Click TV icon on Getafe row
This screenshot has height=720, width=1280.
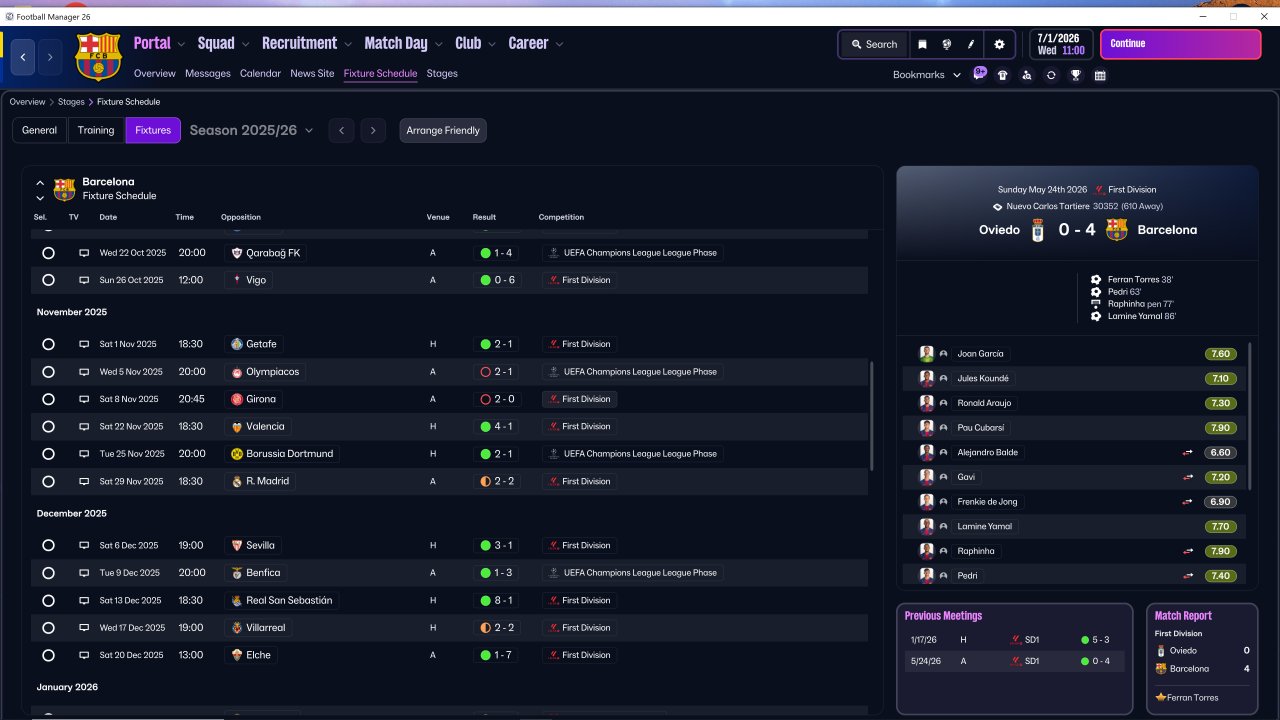pyautogui.click(x=84, y=344)
